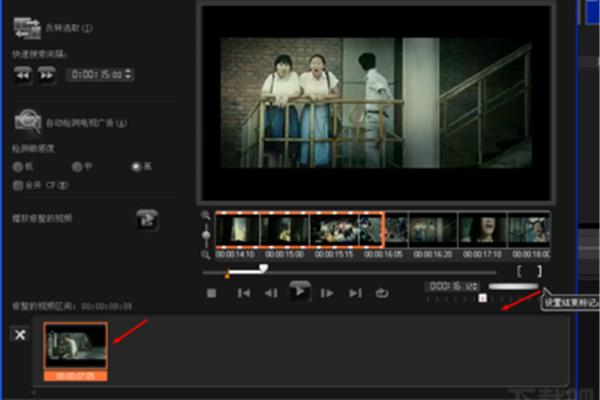Toggle the repeat loop button
600x400 pixels.
[x=382, y=294]
